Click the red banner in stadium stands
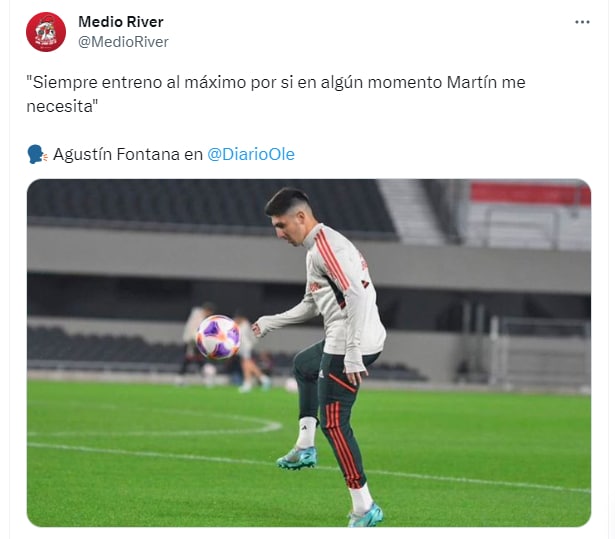The image size is (615, 539). 530,193
